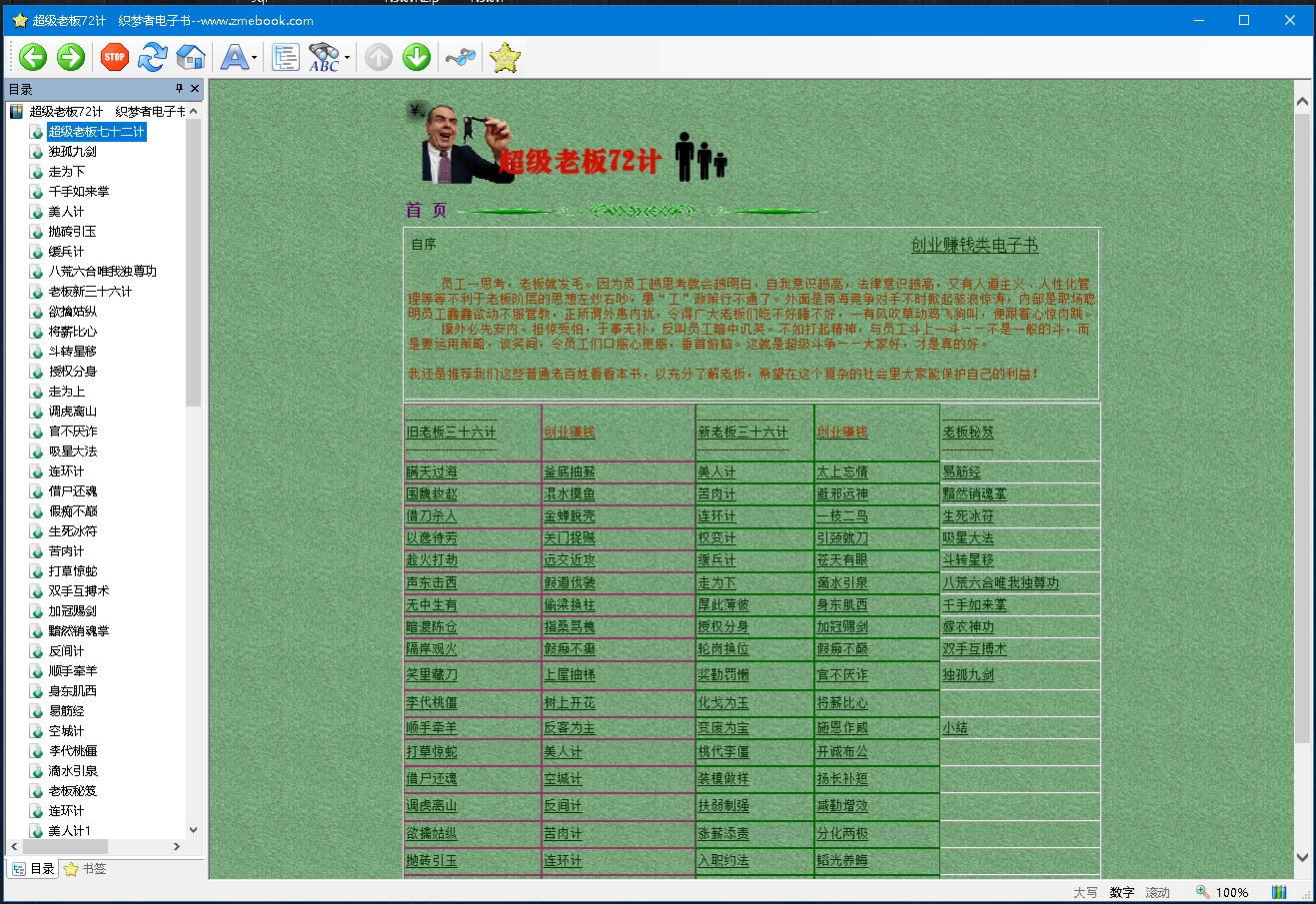
Task: Click the page icon beside 欲擒姑纵 in tree
Action: click(x=36, y=311)
